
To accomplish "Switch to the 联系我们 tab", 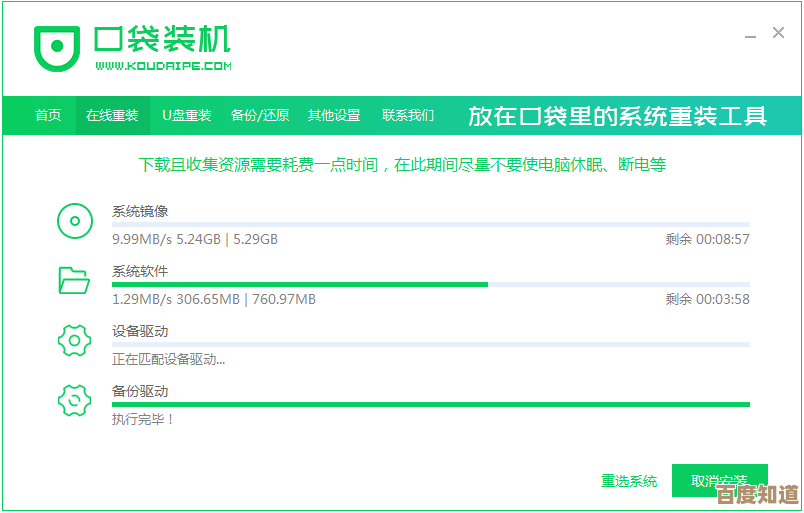I will (x=408, y=116).
